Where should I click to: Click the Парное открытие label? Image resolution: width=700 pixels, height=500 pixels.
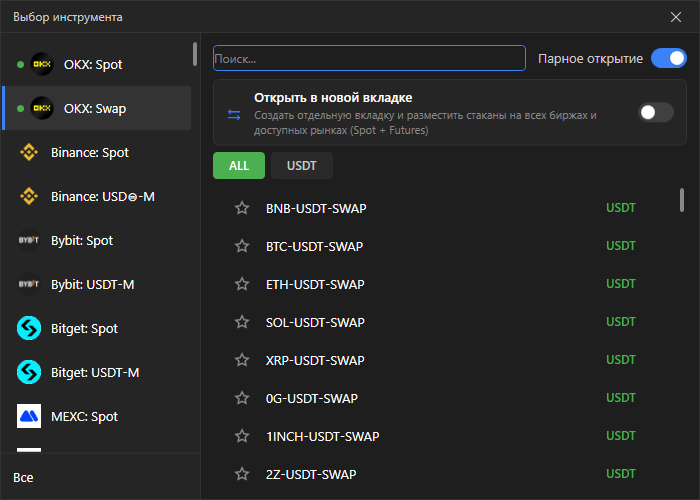click(590, 58)
